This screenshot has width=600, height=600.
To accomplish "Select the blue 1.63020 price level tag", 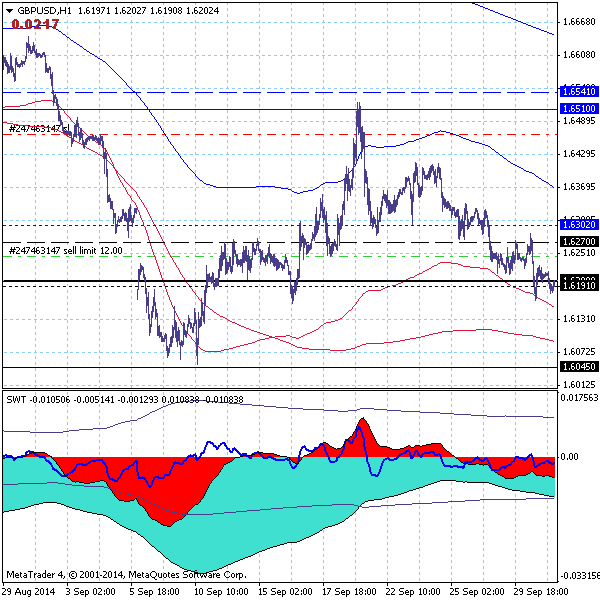I will click(579, 224).
